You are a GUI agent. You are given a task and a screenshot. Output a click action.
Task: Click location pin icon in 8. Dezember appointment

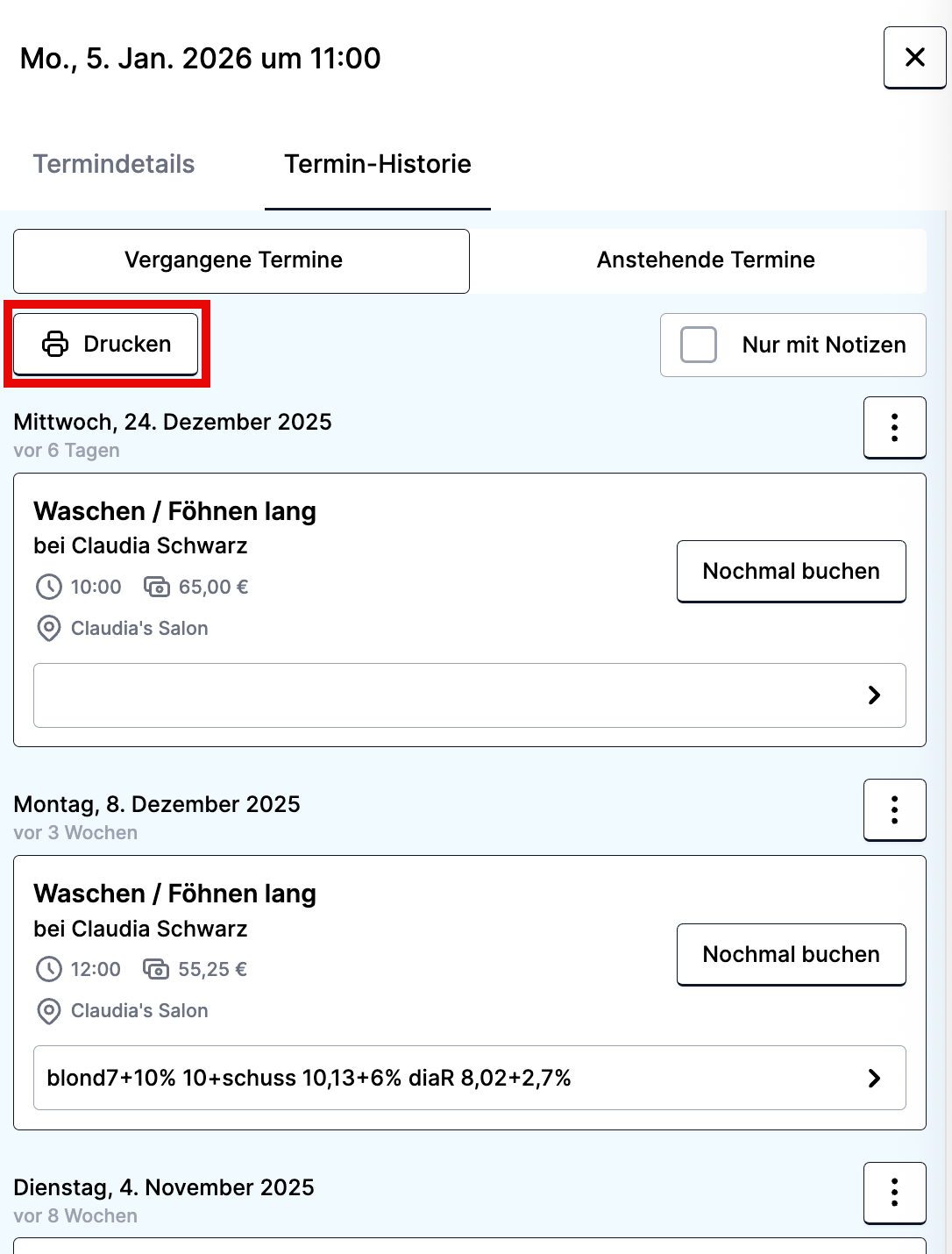coord(49,1011)
